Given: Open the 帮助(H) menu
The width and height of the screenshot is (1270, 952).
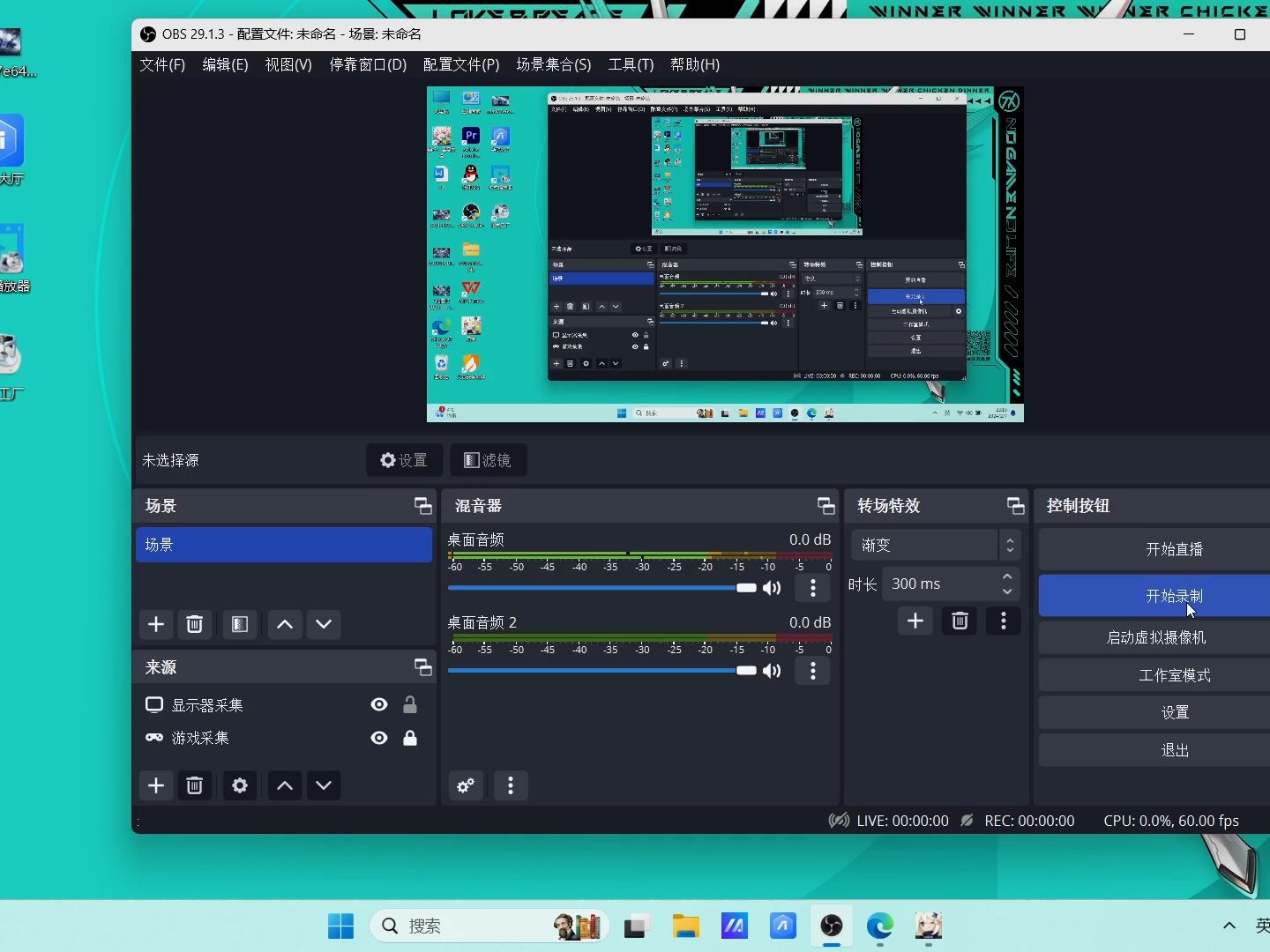Looking at the screenshot, I should (x=695, y=64).
